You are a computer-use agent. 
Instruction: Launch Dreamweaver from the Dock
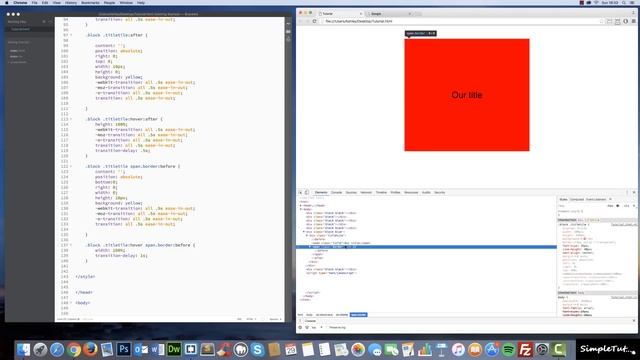[x=174, y=349]
